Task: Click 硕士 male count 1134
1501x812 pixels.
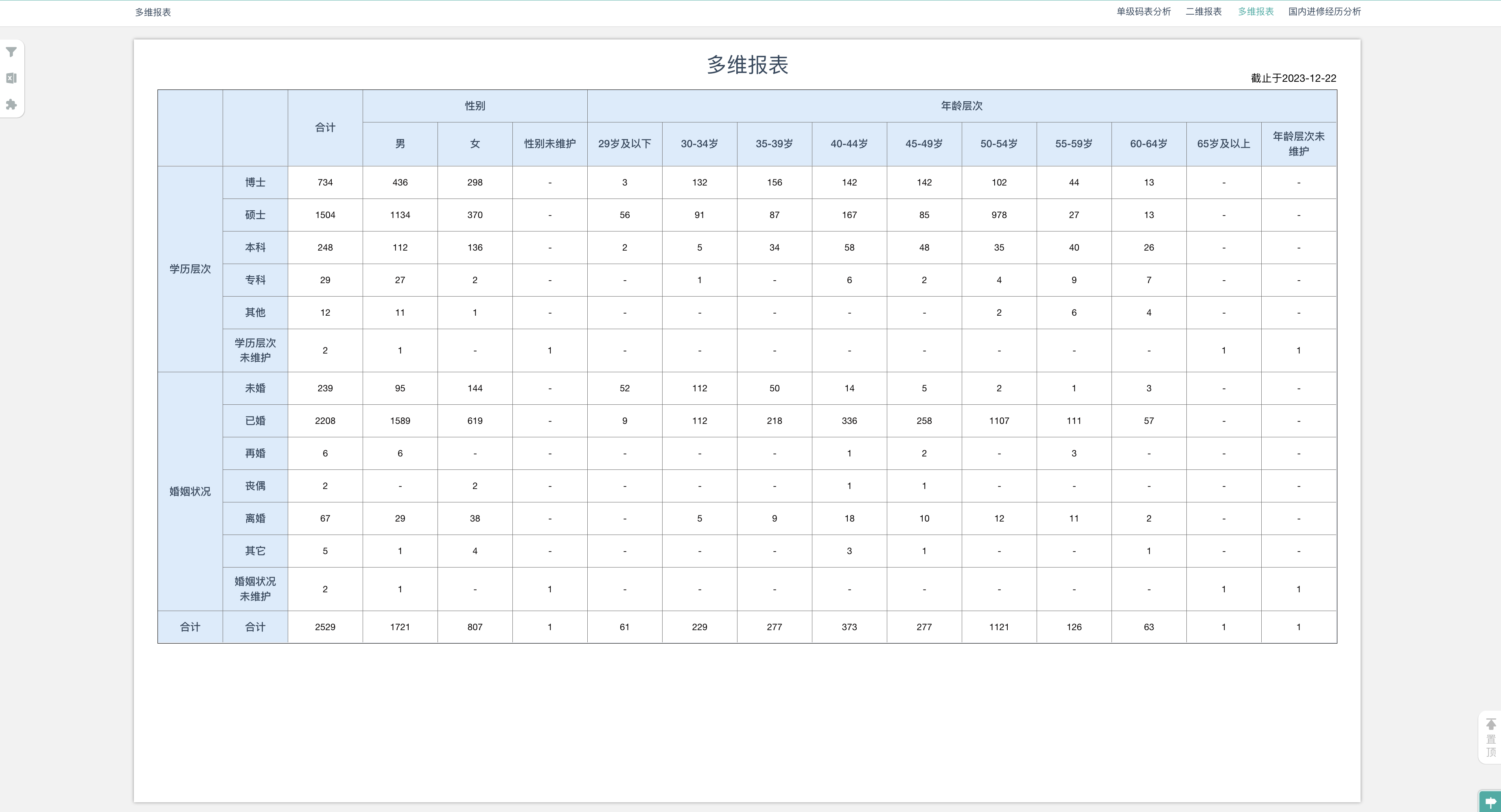Action: (400, 215)
